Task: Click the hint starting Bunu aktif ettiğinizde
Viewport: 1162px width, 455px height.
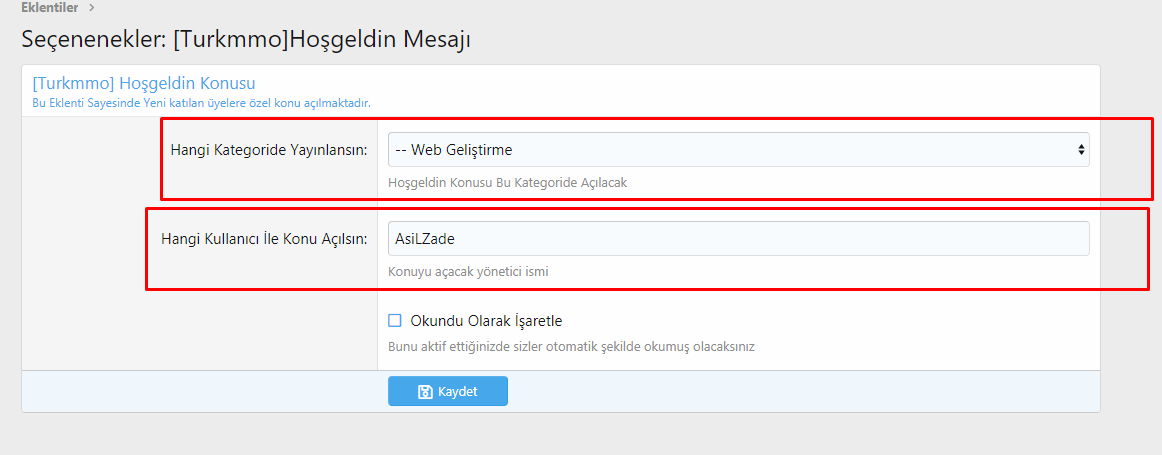Action: click(571, 346)
